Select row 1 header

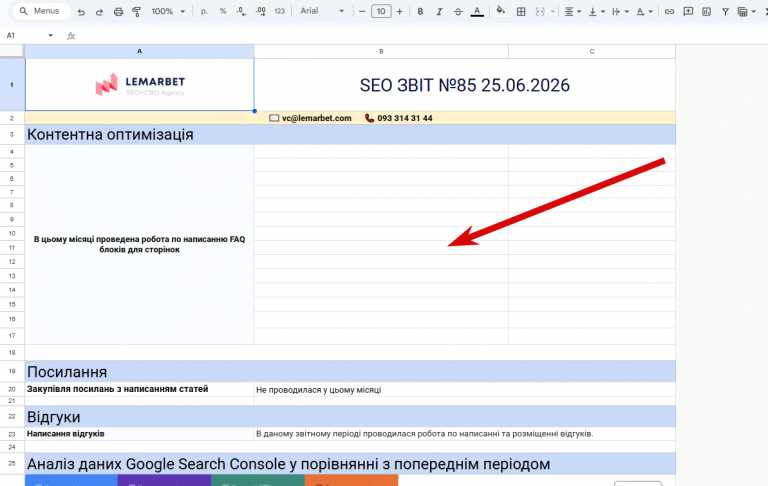pyautogui.click(x=12, y=85)
